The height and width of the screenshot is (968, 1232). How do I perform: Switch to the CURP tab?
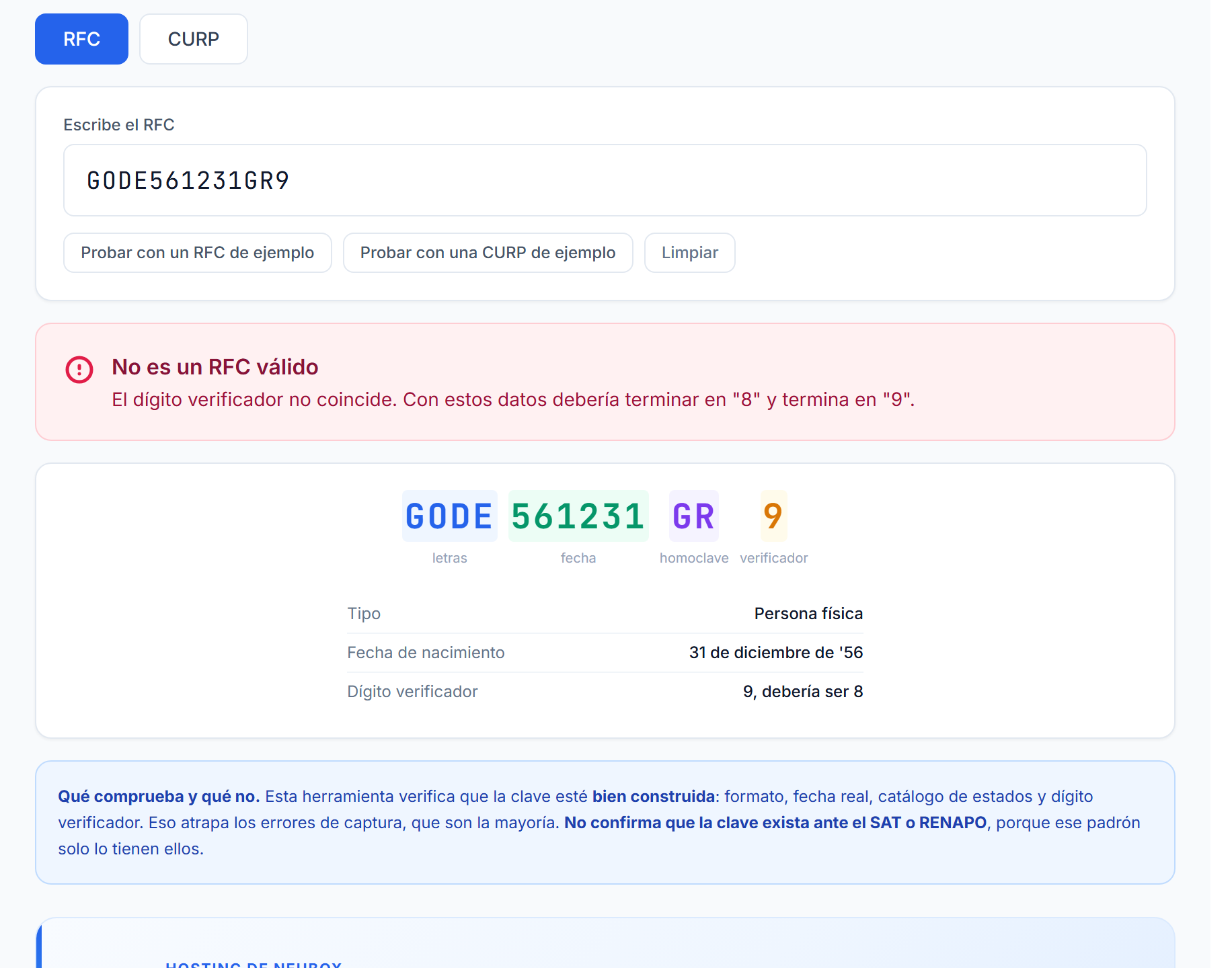(x=194, y=39)
